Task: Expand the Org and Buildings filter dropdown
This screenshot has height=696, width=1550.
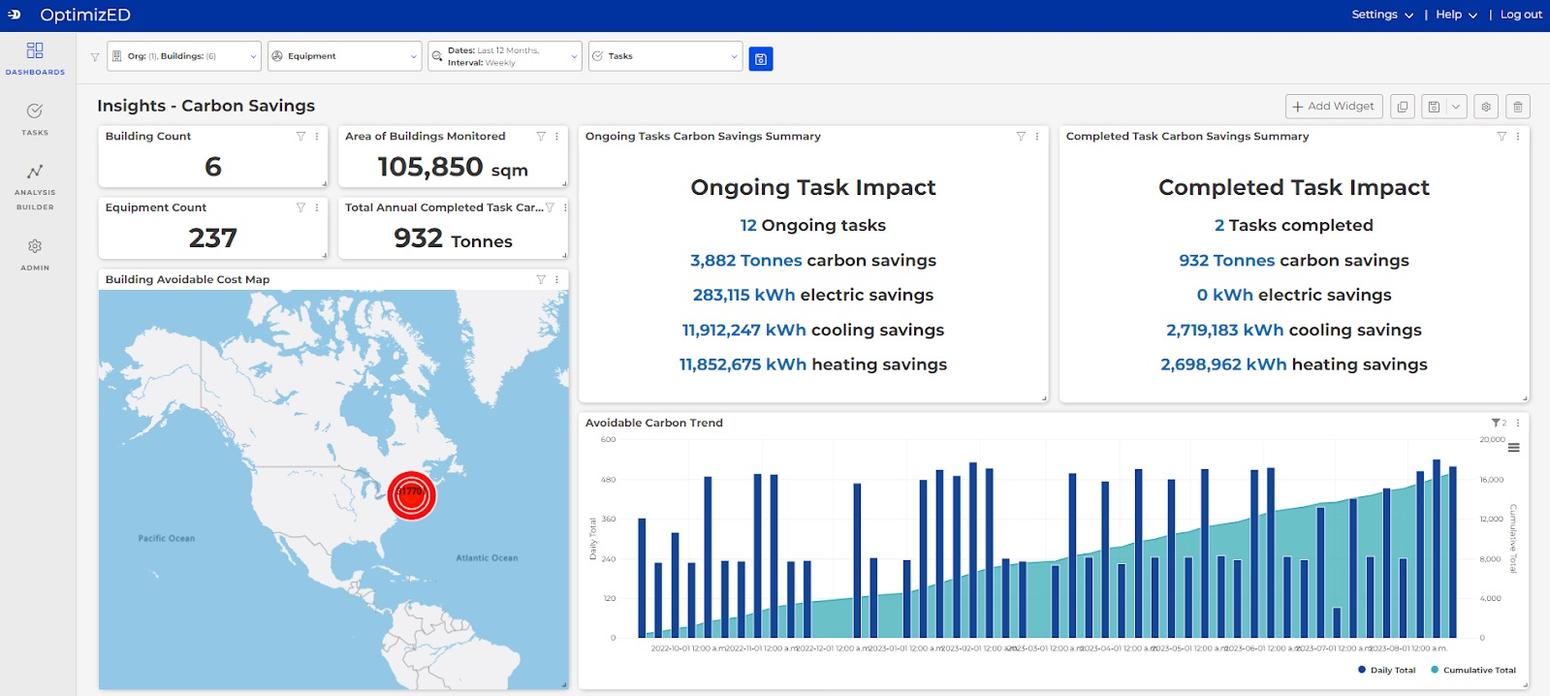Action: tap(184, 57)
